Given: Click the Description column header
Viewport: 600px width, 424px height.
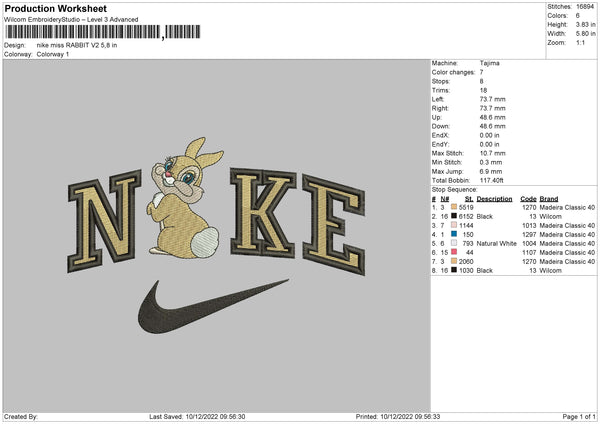Looking at the screenshot, I should (494, 199).
